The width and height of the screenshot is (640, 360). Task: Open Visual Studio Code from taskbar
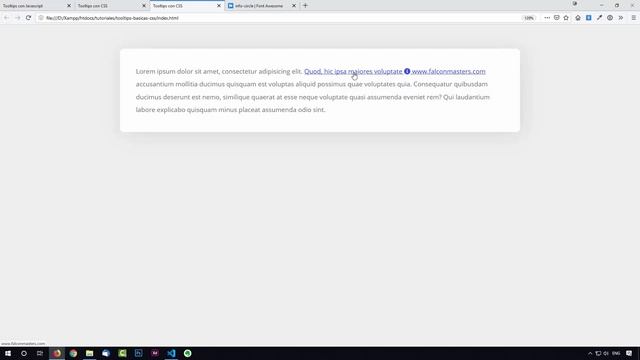pos(171,353)
